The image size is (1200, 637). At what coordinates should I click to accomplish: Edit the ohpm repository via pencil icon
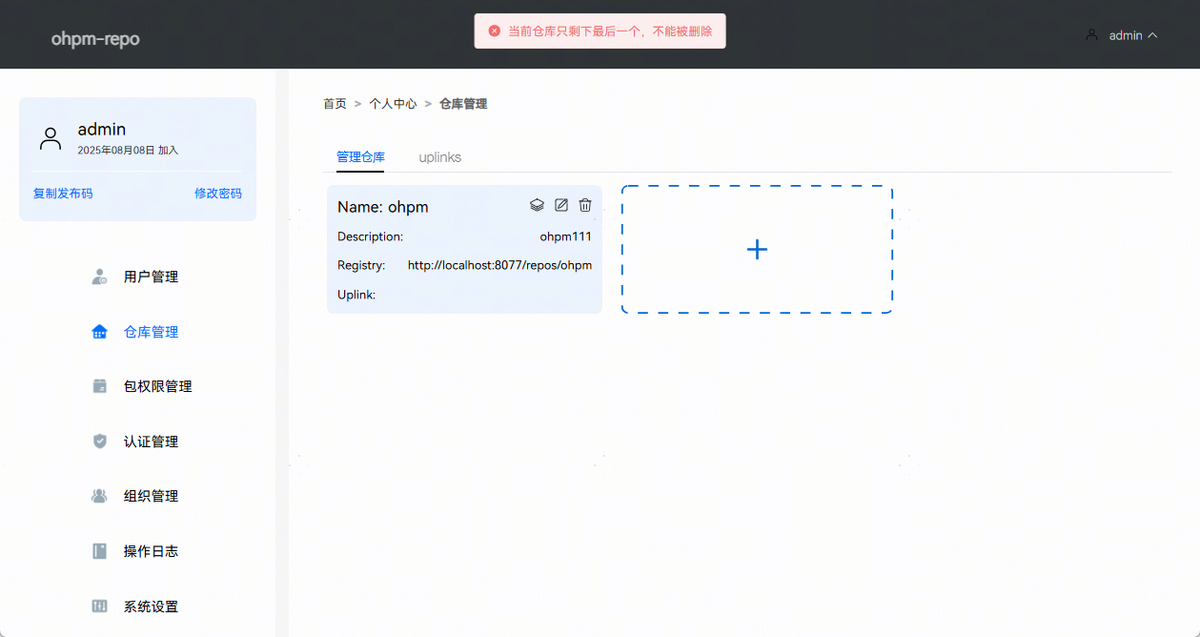561,205
